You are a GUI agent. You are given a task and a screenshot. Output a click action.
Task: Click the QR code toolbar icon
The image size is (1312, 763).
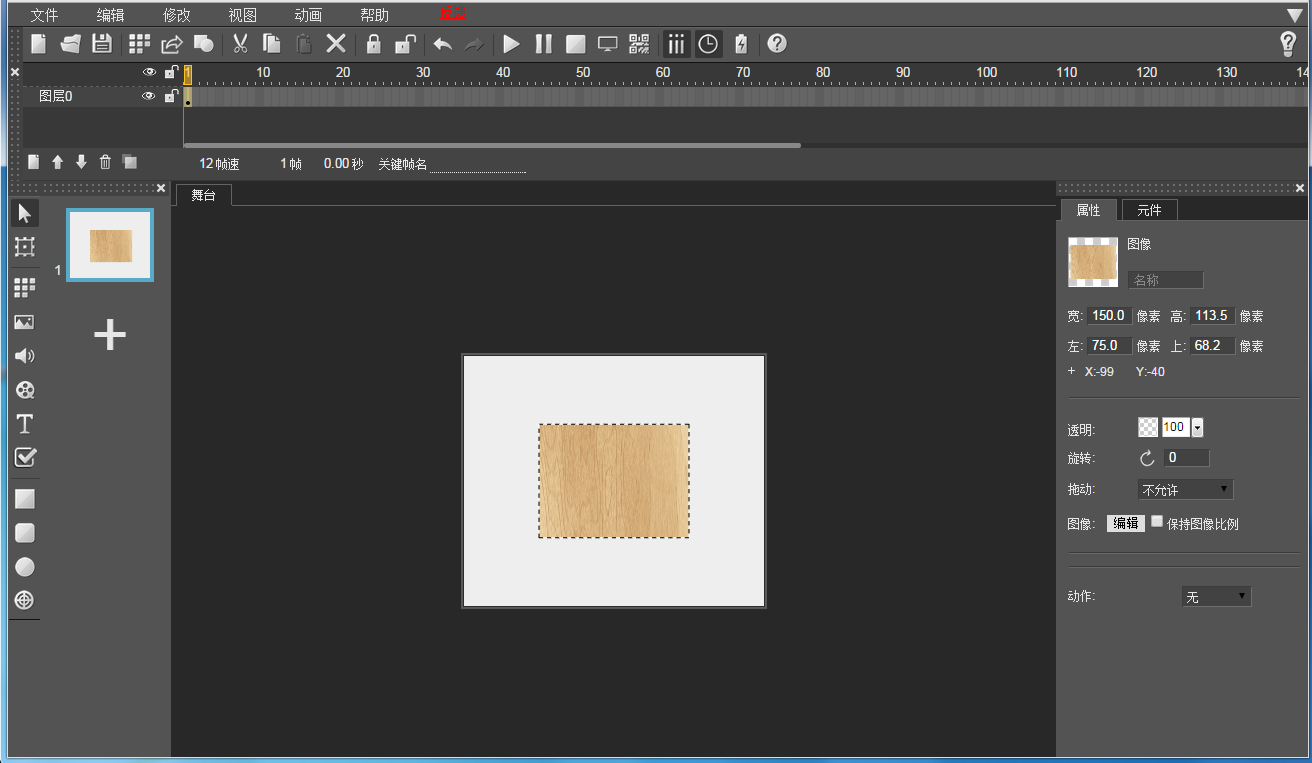click(x=639, y=44)
